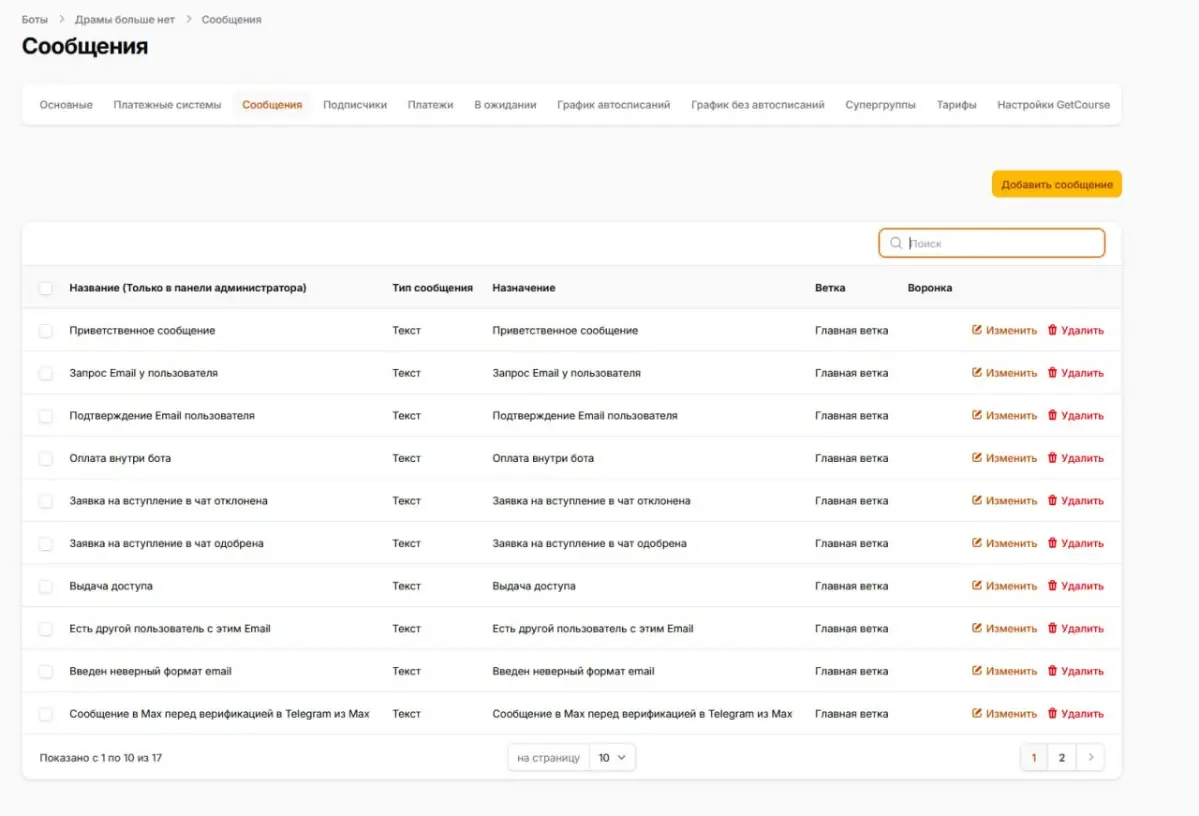The image size is (1199, 816).
Task: Click edit icon in Подтверждение Email пользователя row
Action: point(976,415)
